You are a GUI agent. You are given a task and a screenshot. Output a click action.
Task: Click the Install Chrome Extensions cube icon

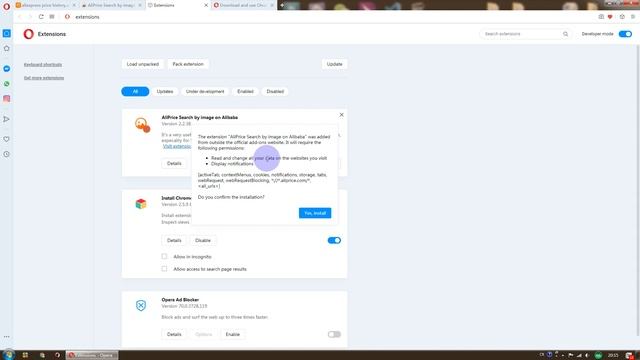point(141,204)
